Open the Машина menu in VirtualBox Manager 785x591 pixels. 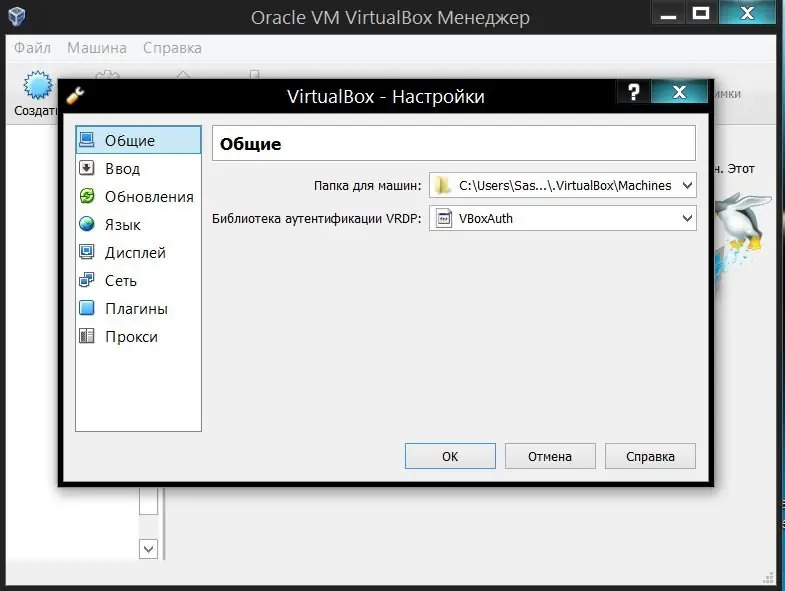click(97, 48)
